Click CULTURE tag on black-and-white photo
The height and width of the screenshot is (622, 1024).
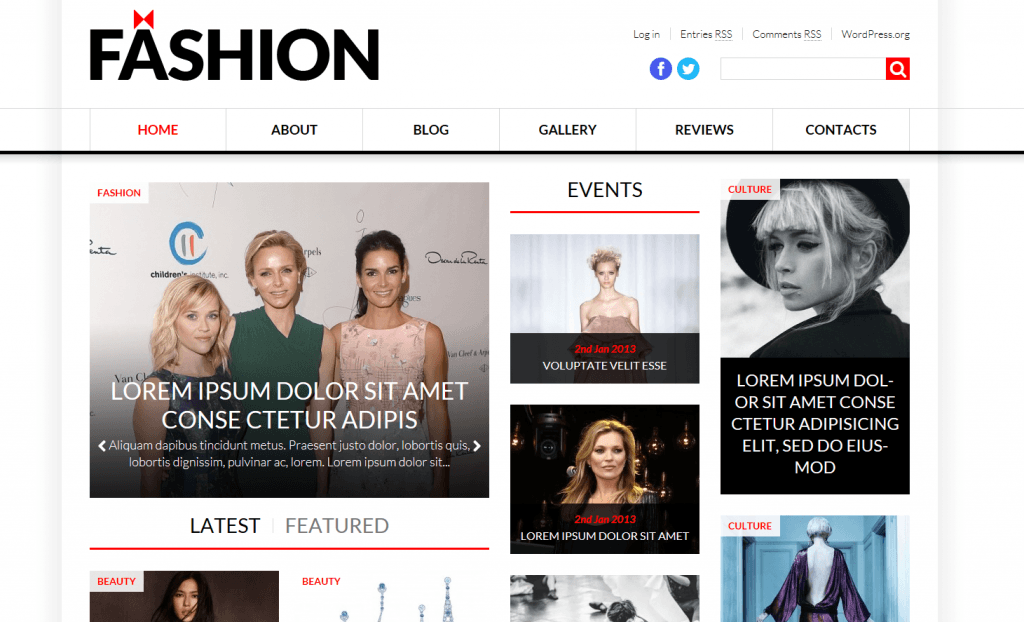pos(750,189)
